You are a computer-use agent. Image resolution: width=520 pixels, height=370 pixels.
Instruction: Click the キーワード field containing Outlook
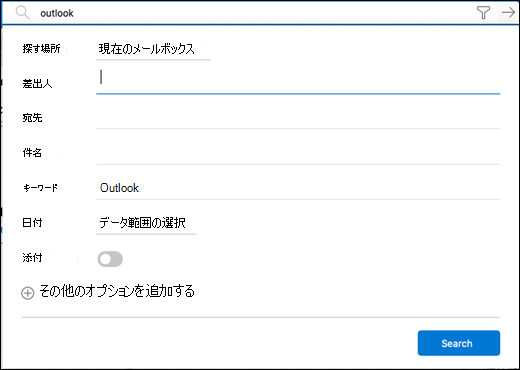298,188
